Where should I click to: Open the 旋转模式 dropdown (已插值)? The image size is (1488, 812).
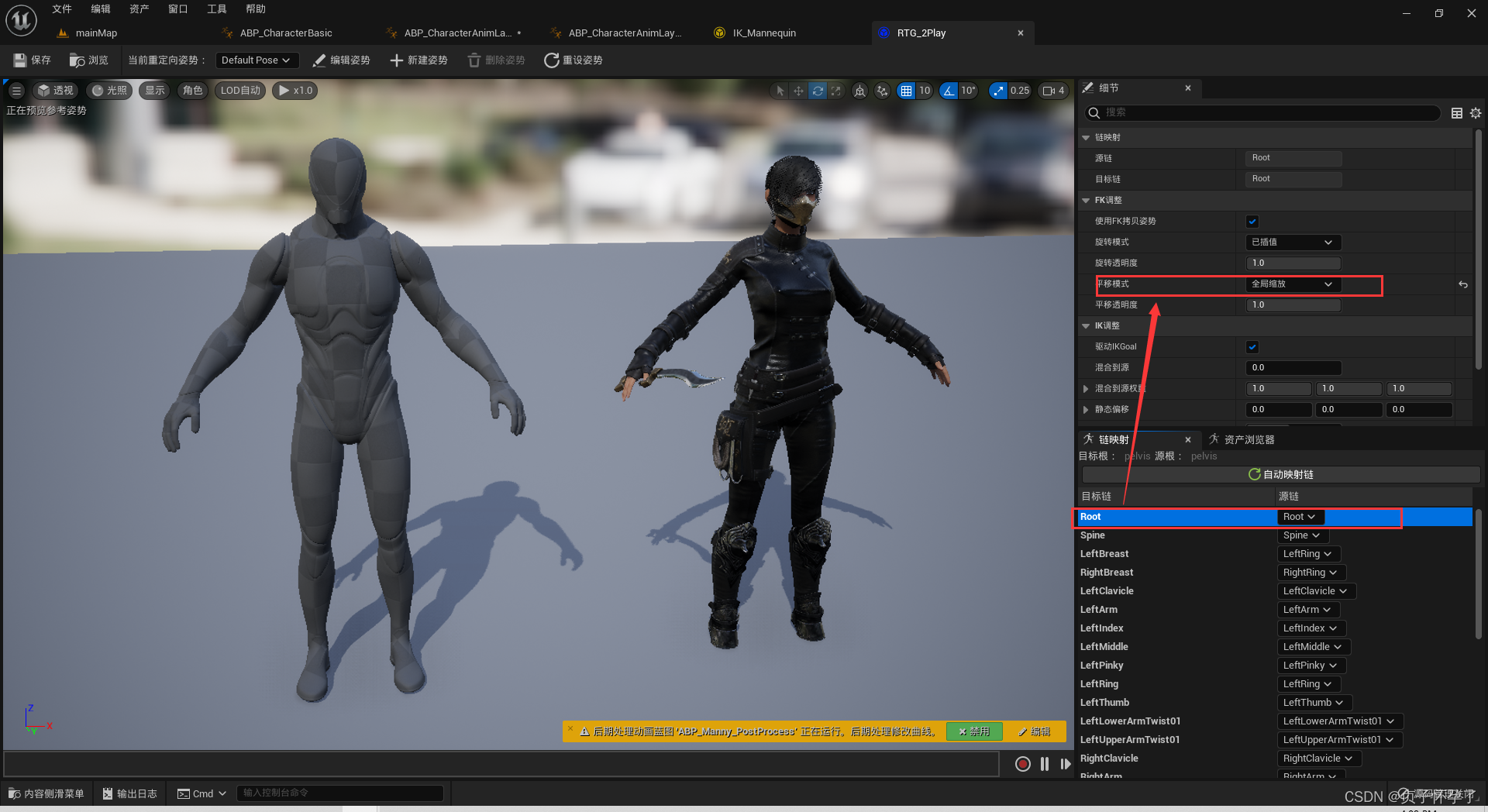[x=1293, y=243]
